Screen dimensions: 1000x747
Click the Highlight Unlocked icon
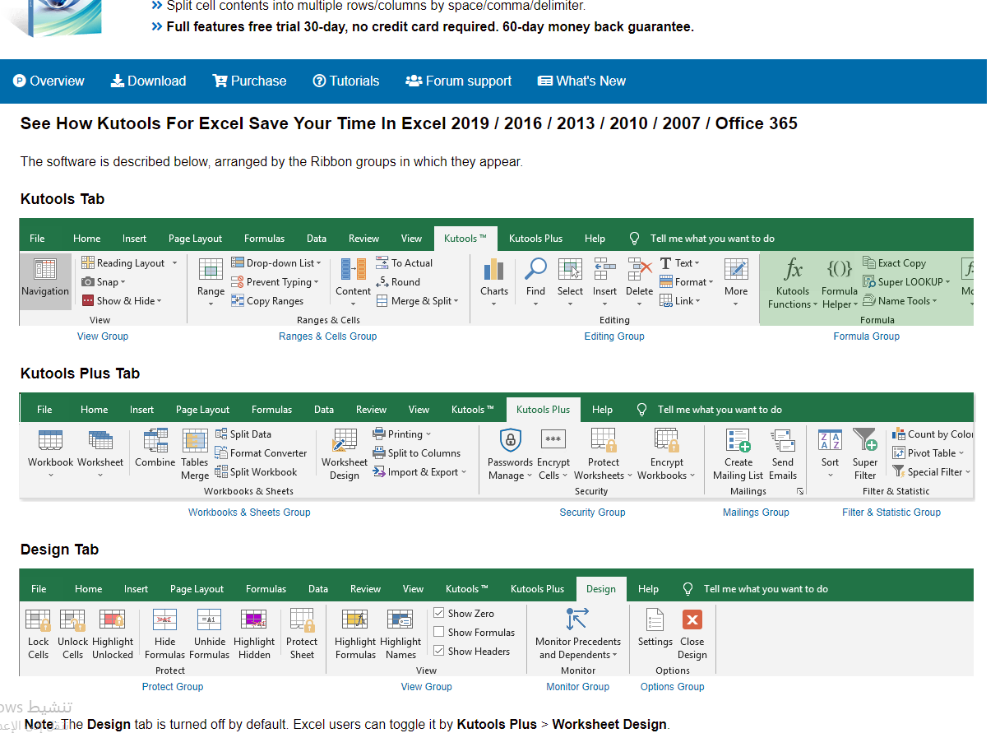click(112, 620)
